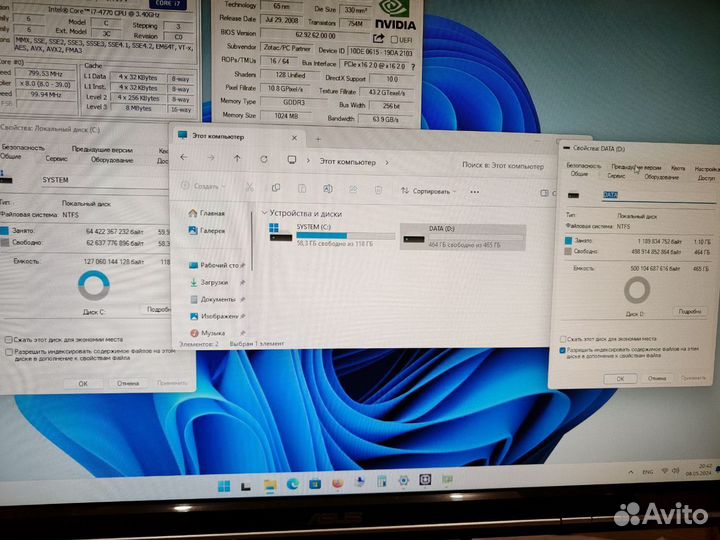
Task: Select the SYSTEM (C:) drive
Action: (x=332, y=234)
